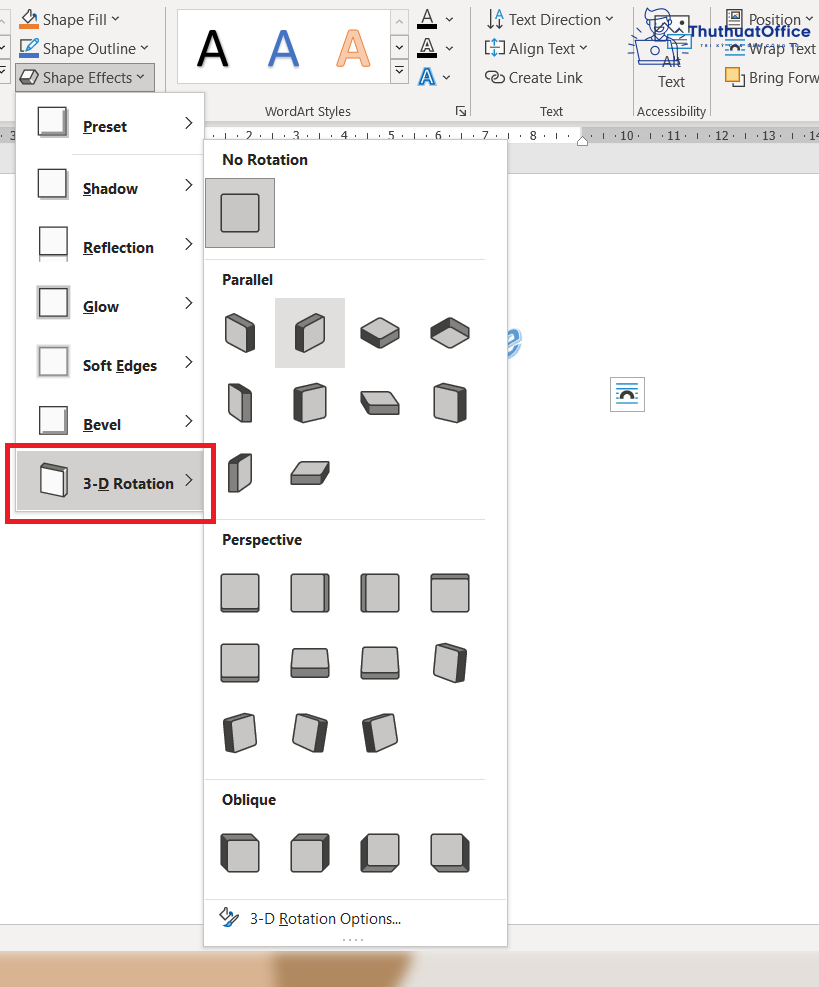Image resolution: width=819 pixels, height=987 pixels.
Task: Apply the orange outline WordArt style
Action: click(353, 48)
